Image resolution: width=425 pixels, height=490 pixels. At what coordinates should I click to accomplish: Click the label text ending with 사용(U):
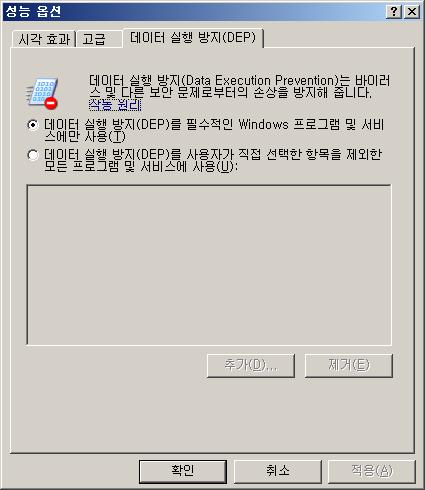click(x=213, y=160)
